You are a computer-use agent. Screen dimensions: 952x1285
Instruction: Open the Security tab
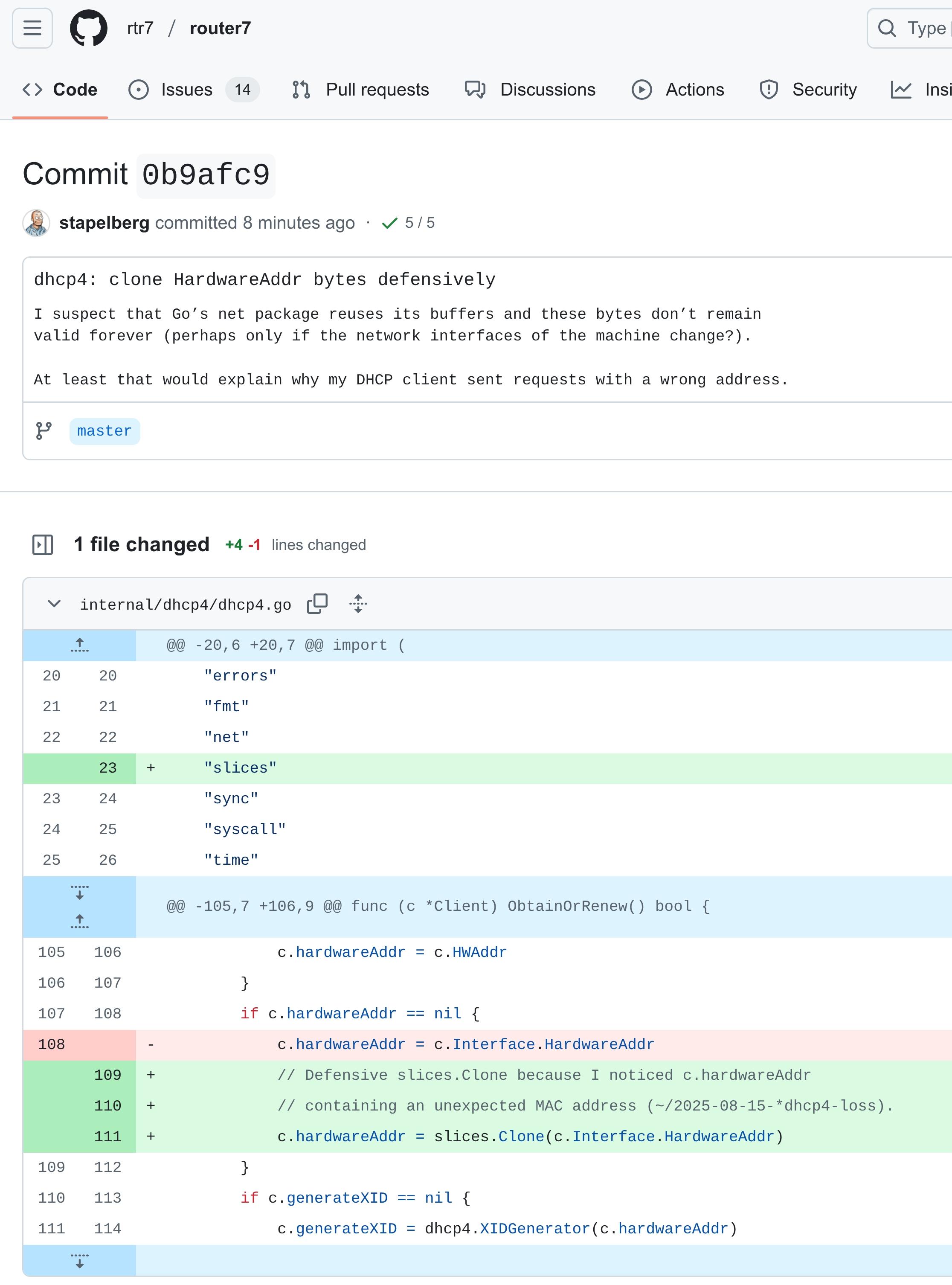click(808, 90)
